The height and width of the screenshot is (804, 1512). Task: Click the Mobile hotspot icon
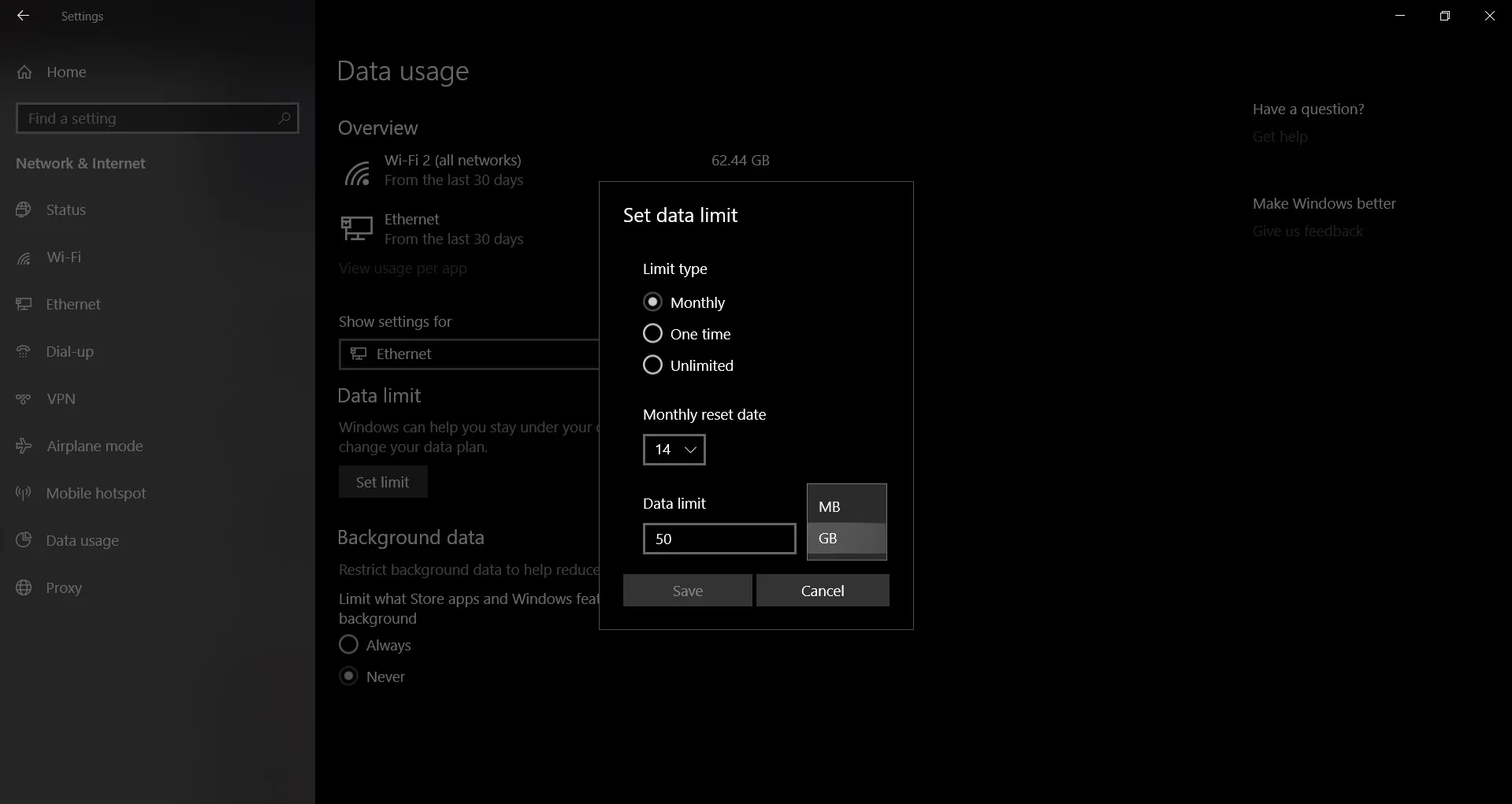(x=24, y=493)
